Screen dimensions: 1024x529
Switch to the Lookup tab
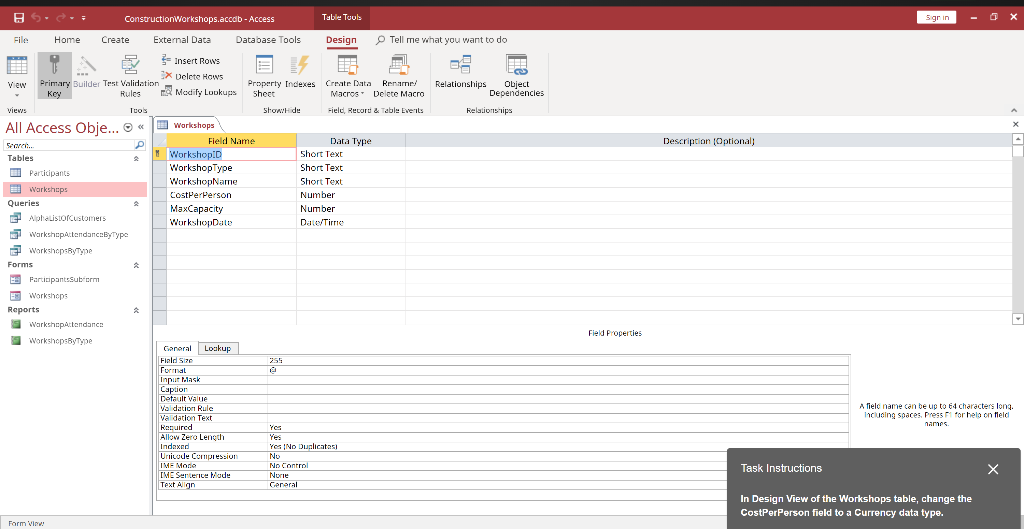click(x=217, y=348)
